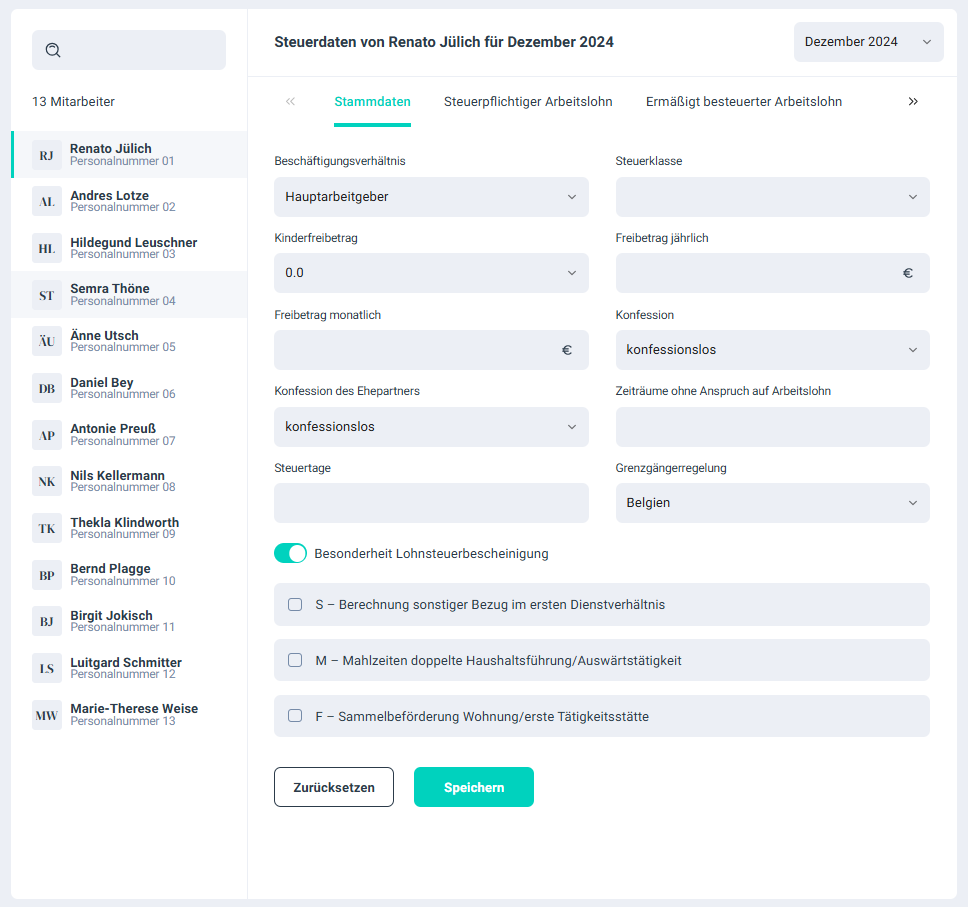Click the Euro icon in Freibetrag monatlich
The image size is (968, 907).
pyautogui.click(x=567, y=350)
